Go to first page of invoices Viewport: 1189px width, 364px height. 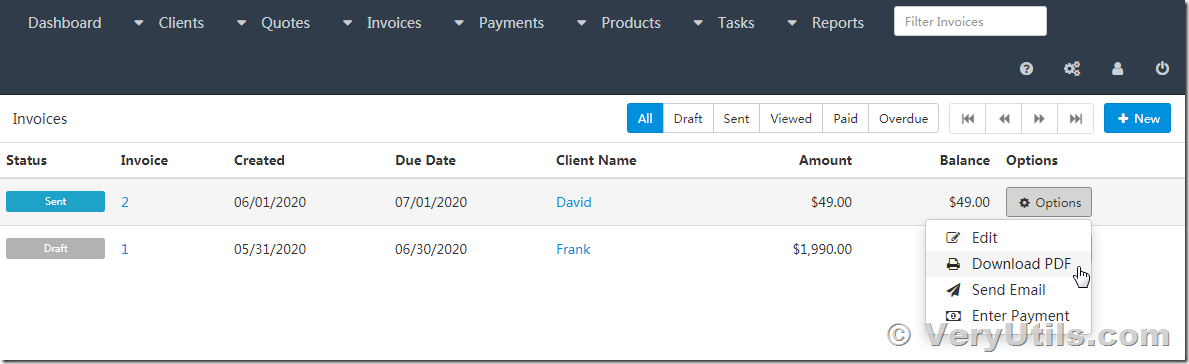tap(968, 118)
